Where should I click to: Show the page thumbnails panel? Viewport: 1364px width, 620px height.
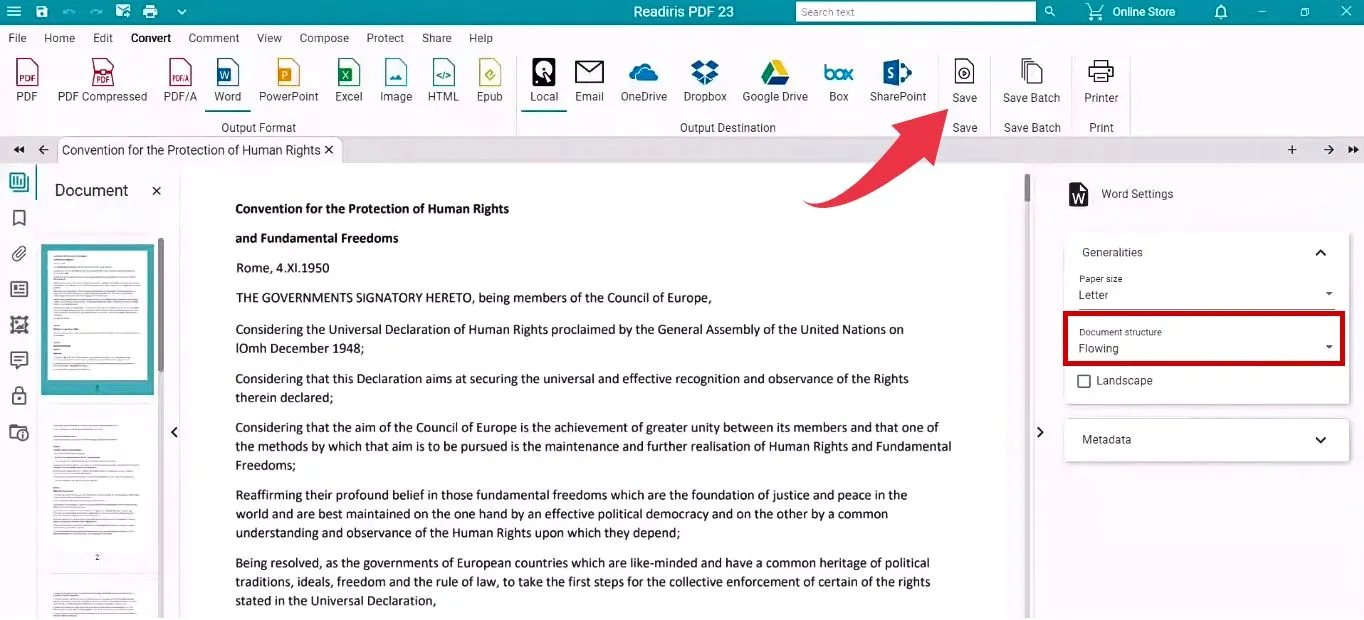[x=18, y=182]
